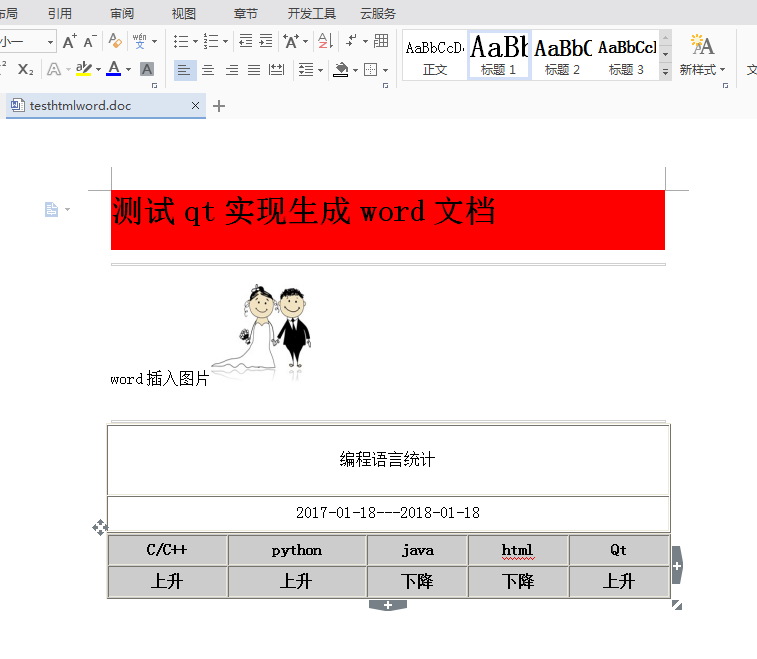Clear formatting with the eraser icon
757x659 pixels.
(x=115, y=41)
